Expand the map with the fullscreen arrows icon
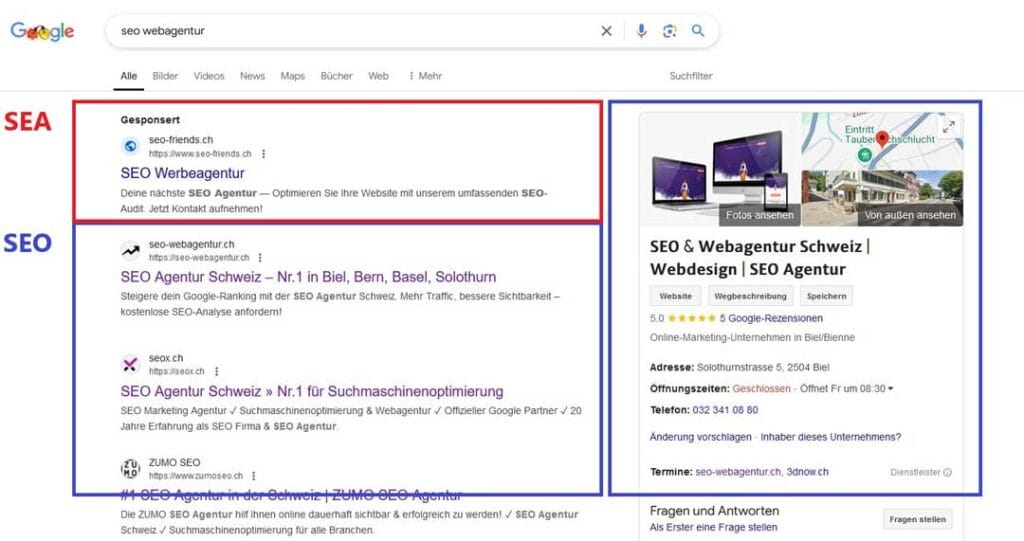This screenshot has height=541, width=1024. [x=949, y=126]
